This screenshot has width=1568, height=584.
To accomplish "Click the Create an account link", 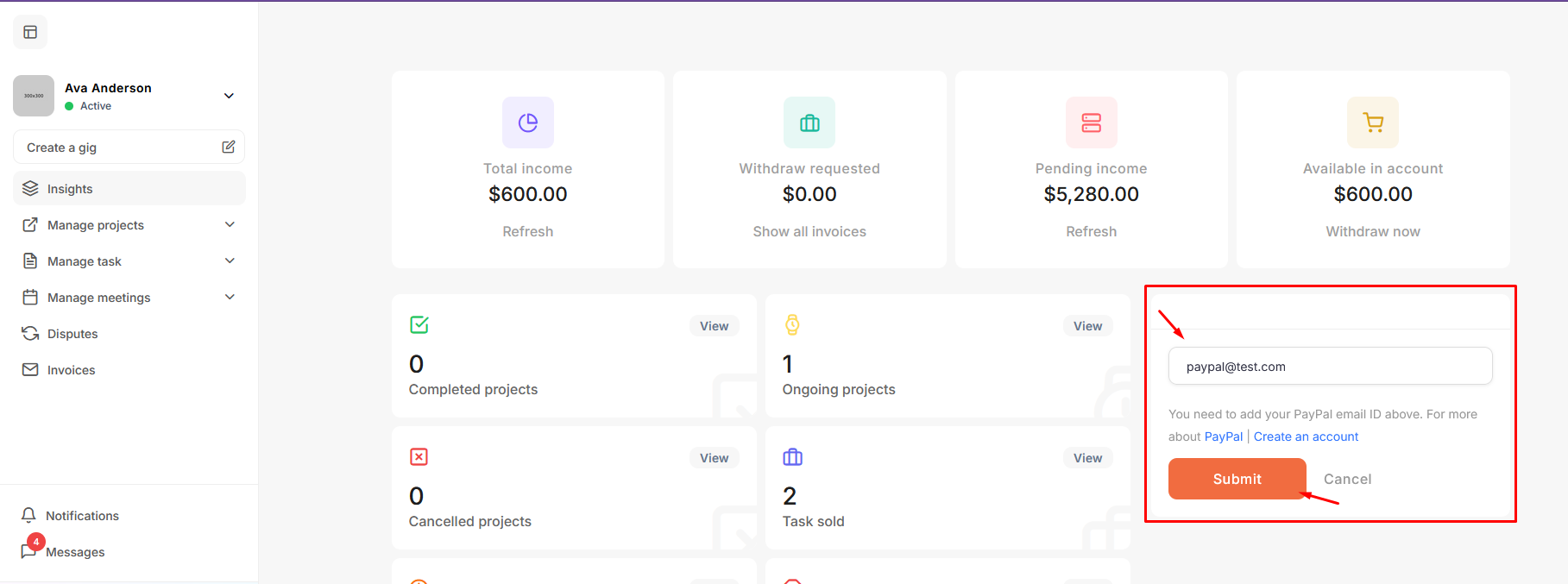I will click(x=1306, y=436).
